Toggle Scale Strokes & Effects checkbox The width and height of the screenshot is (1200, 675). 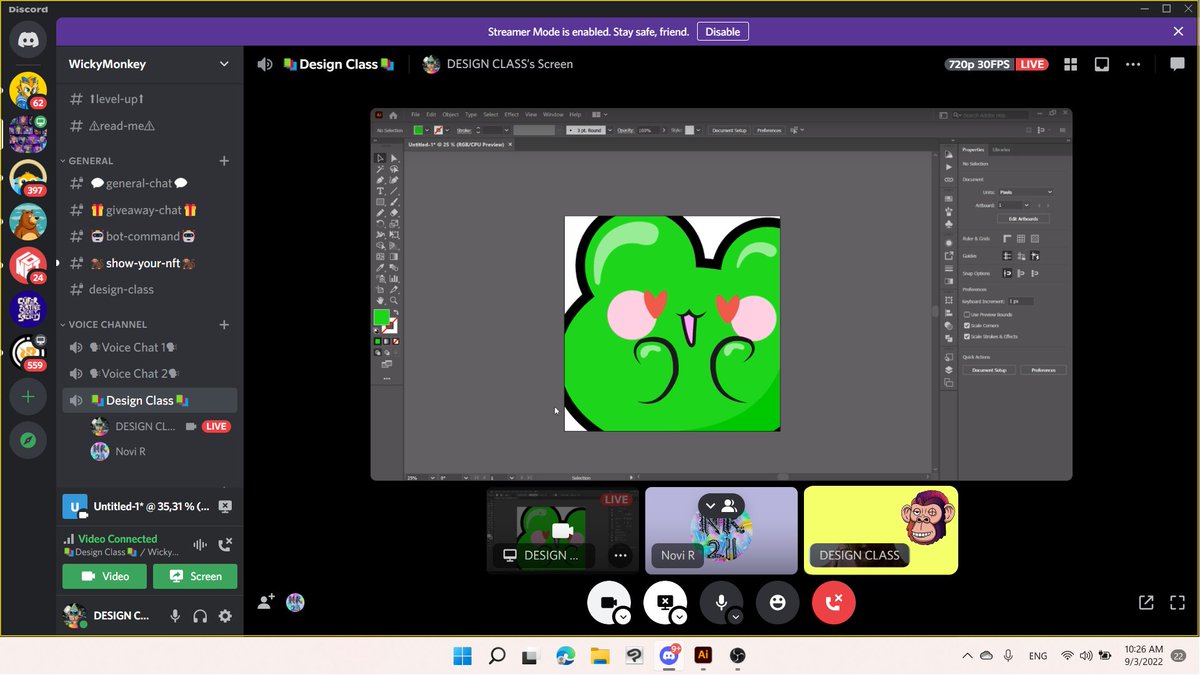(967, 336)
